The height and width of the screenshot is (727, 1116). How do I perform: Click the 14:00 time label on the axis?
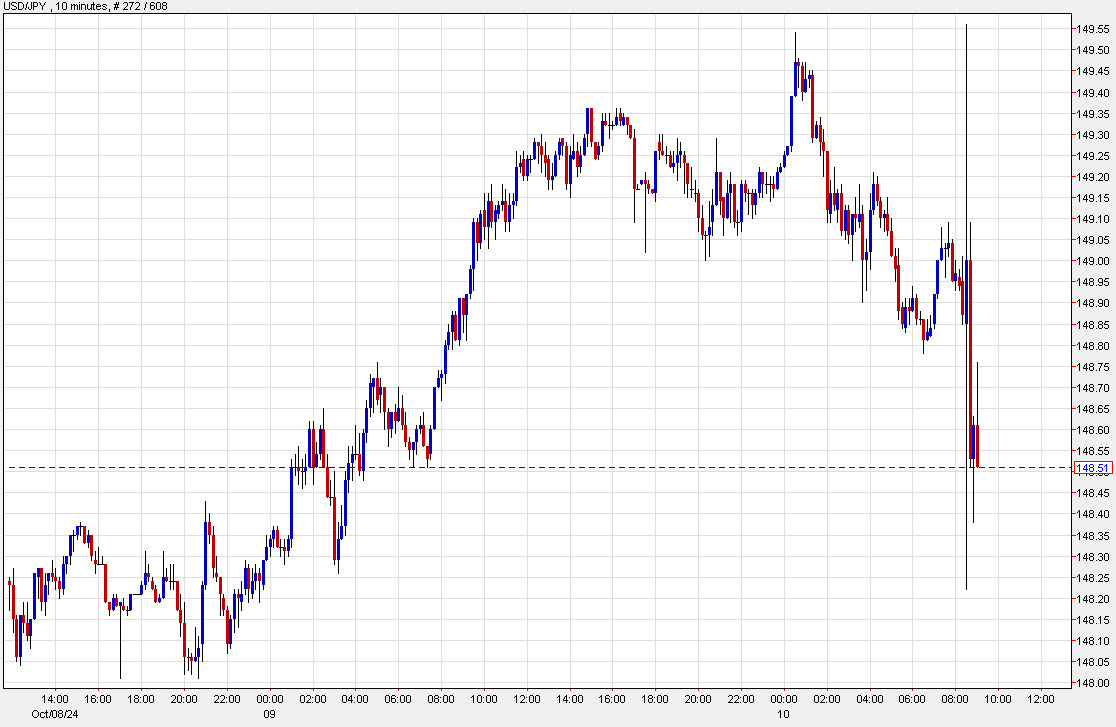(58, 700)
